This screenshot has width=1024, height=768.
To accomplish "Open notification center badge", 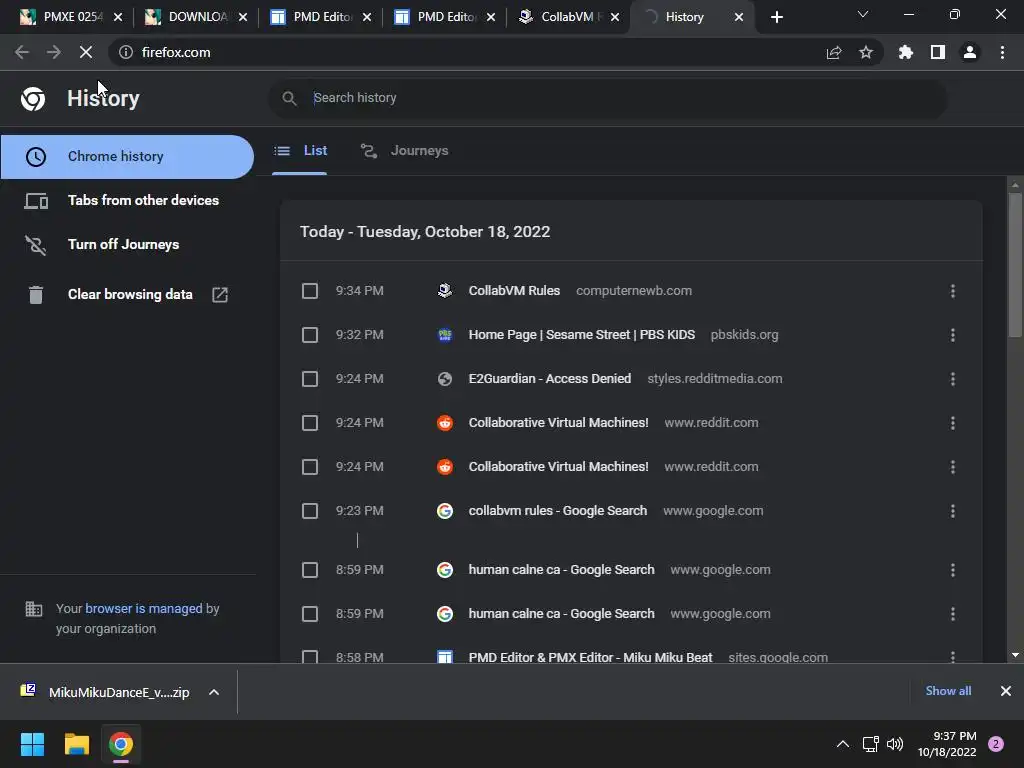I will pyautogui.click(x=996, y=744).
